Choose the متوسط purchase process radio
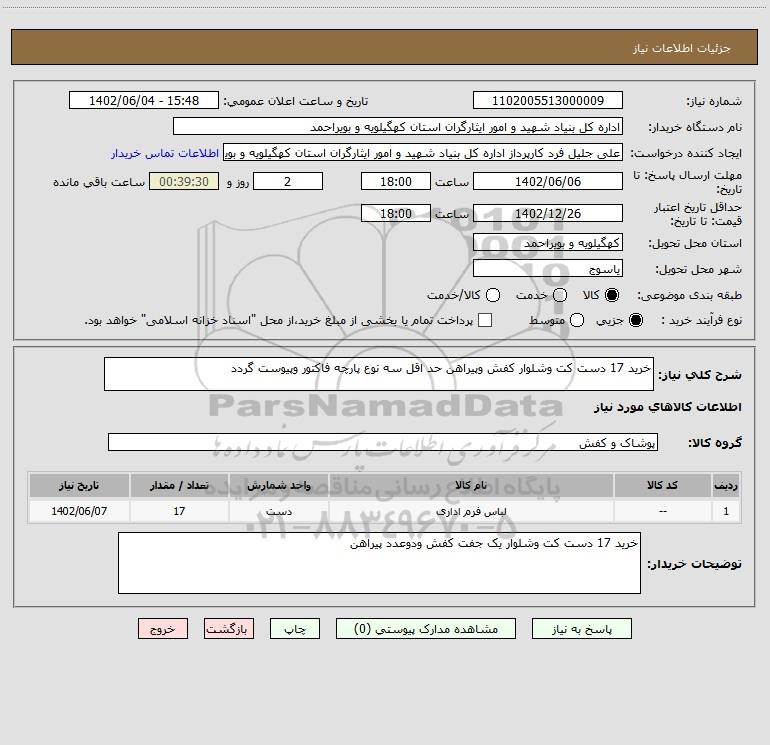Viewport: 770px width, 745px height. (x=577, y=320)
